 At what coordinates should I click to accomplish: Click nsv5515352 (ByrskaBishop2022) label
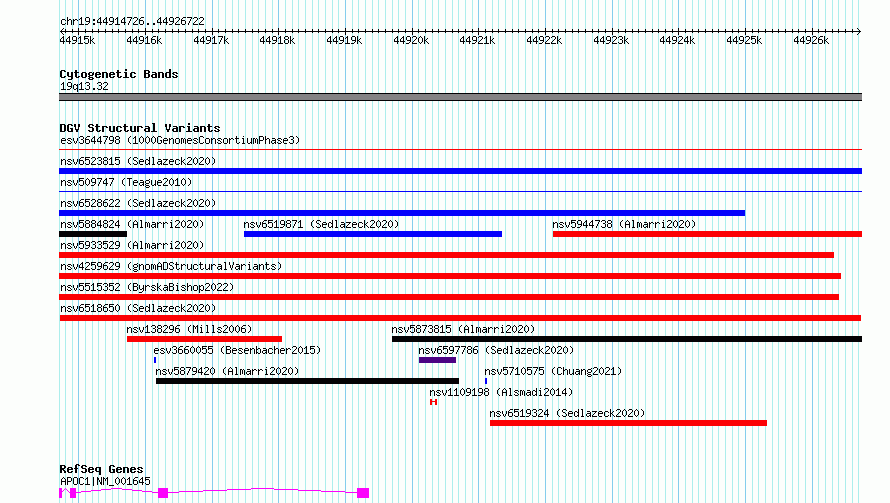(x=147, y=287)
